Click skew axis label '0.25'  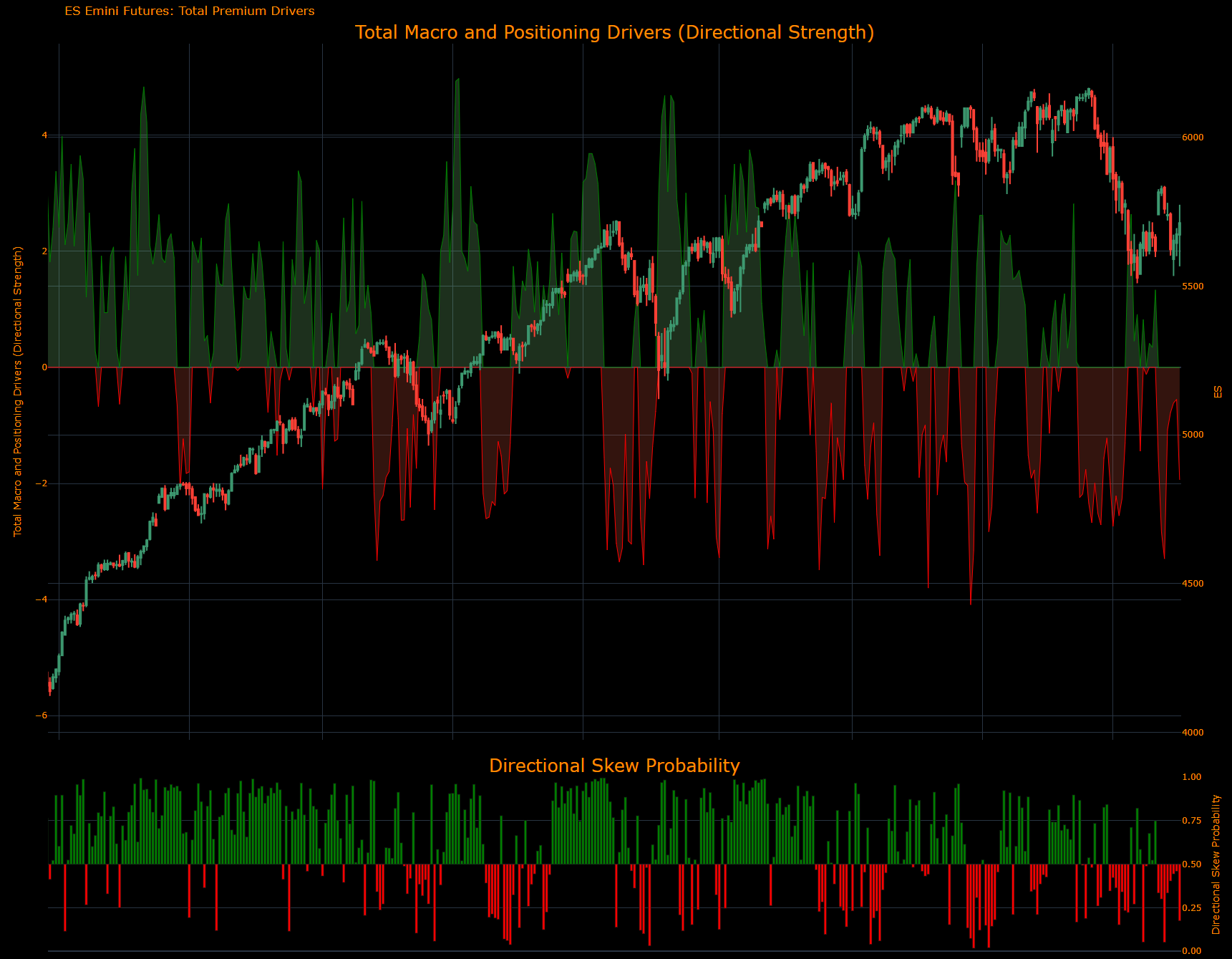click(x=1192, y=908)
